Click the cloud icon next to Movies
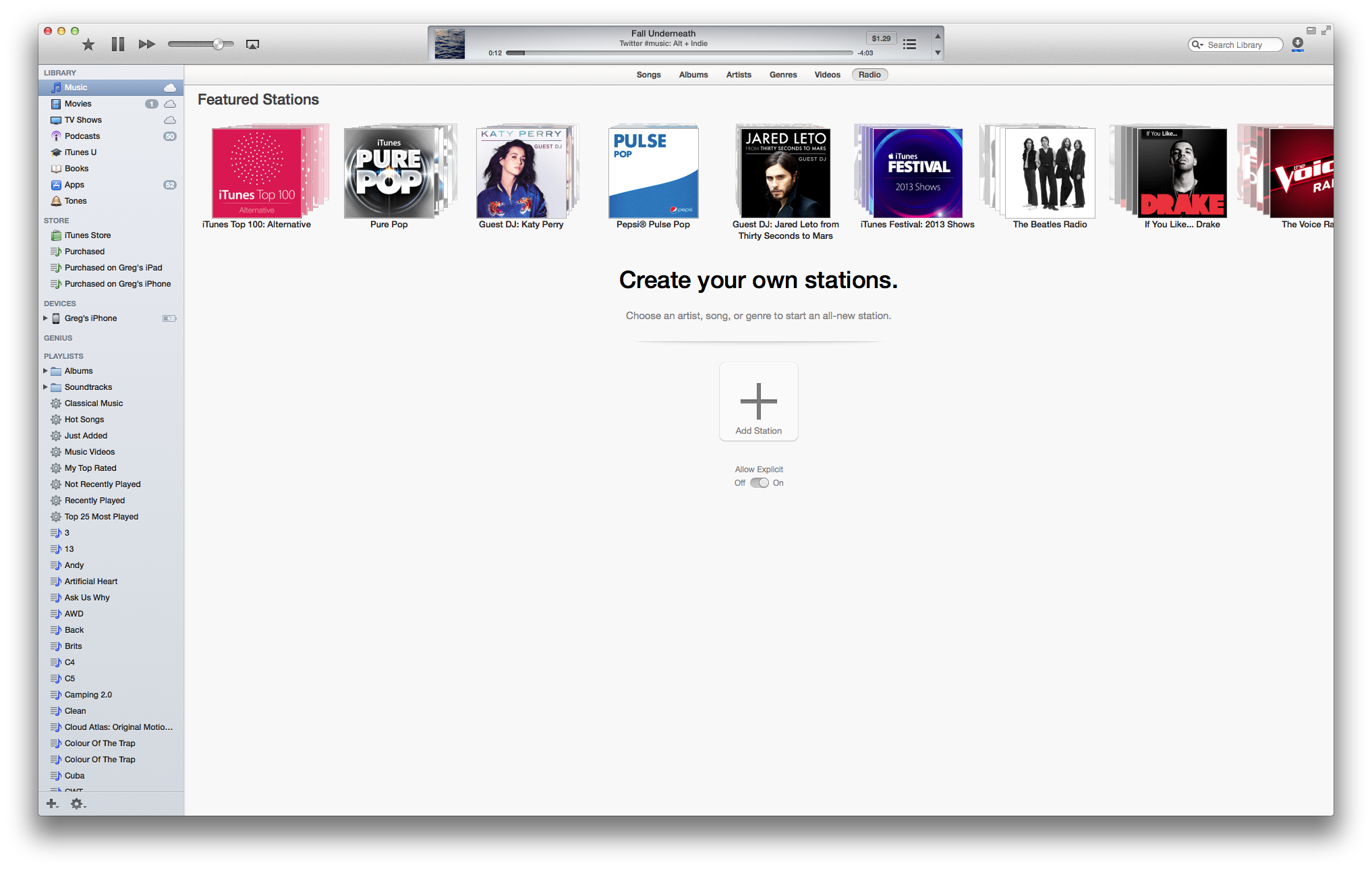Screen dimensions: 1372x869 pyautogui.click(x=170, y=104)
